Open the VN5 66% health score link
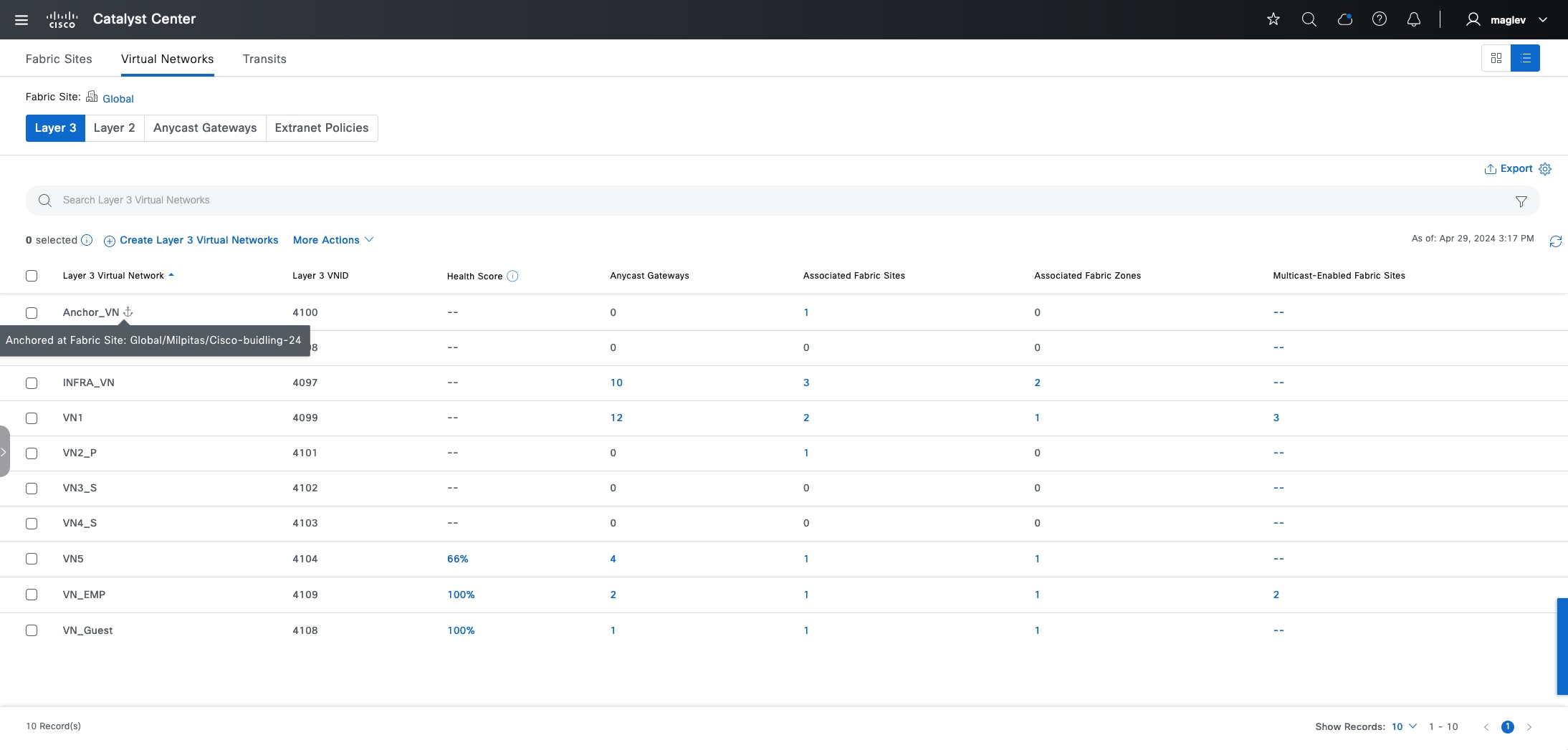This screenshot has width=1568, height=750. pos(457,559)
